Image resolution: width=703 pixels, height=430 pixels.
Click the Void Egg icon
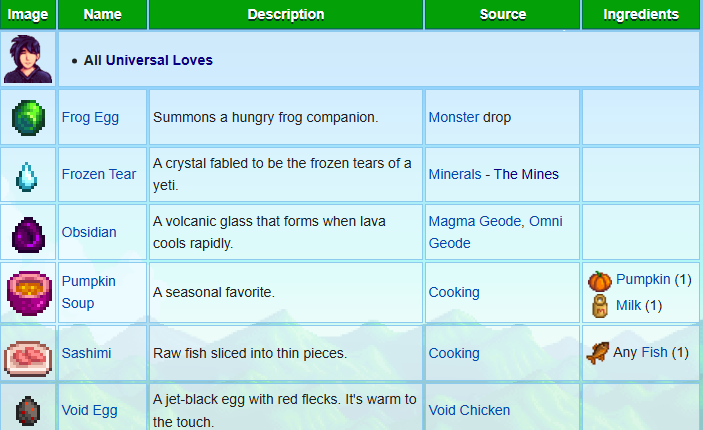[28, 411]
